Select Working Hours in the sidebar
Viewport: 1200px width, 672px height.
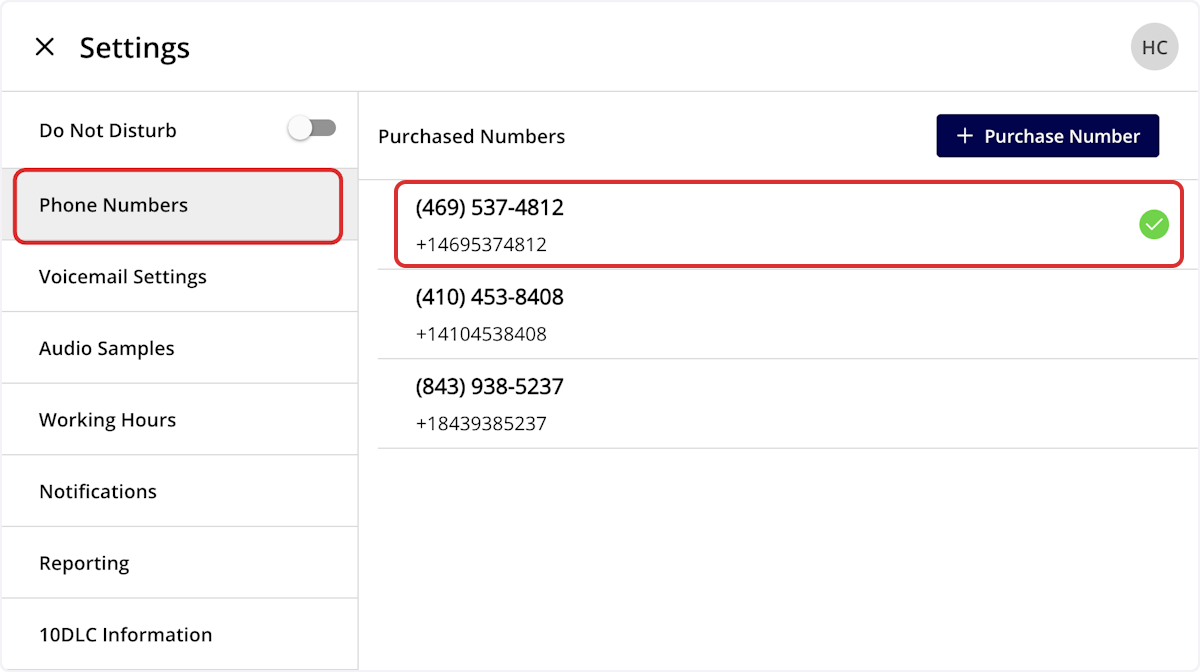pos(179,420)
